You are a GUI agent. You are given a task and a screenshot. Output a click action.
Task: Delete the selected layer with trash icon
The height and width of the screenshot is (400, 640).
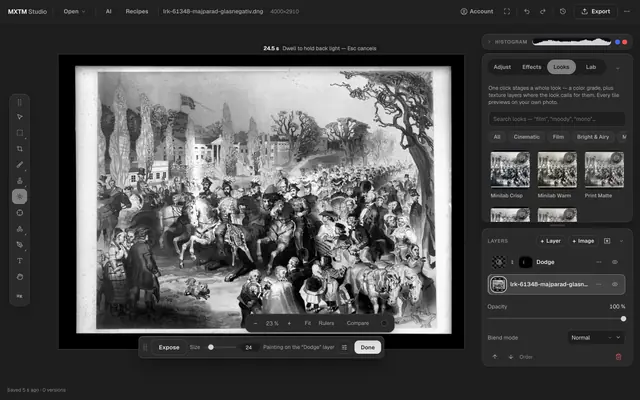pyautogui.click(x=618, y=357)
